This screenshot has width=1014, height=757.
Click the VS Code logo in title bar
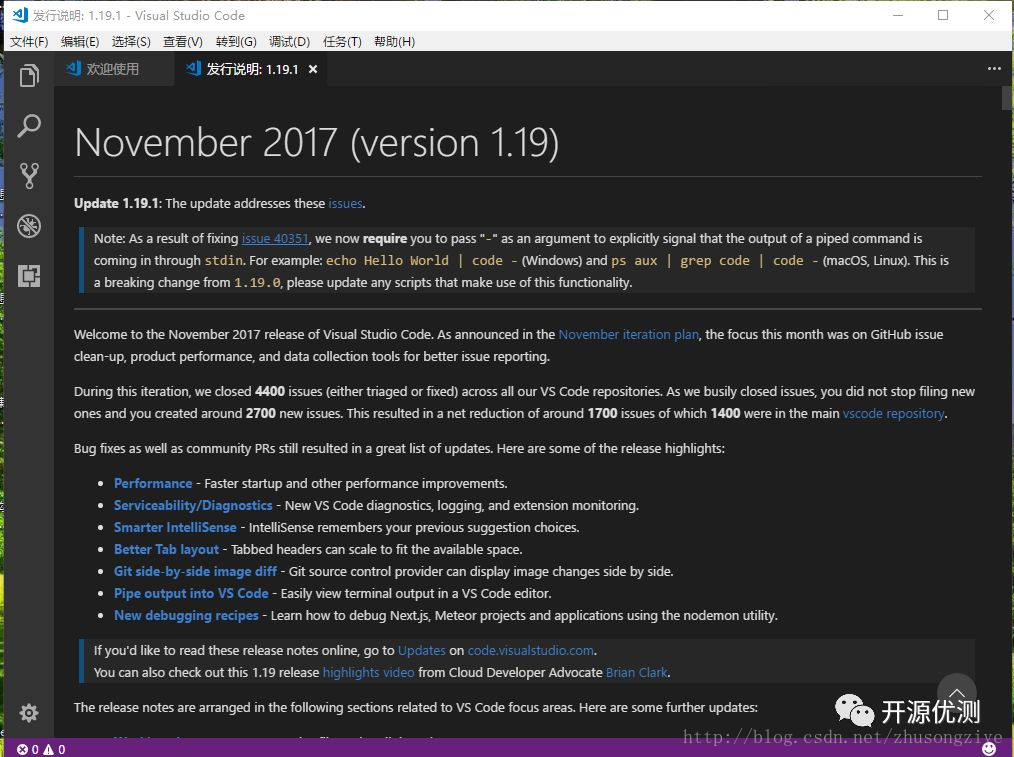point(20,15)
